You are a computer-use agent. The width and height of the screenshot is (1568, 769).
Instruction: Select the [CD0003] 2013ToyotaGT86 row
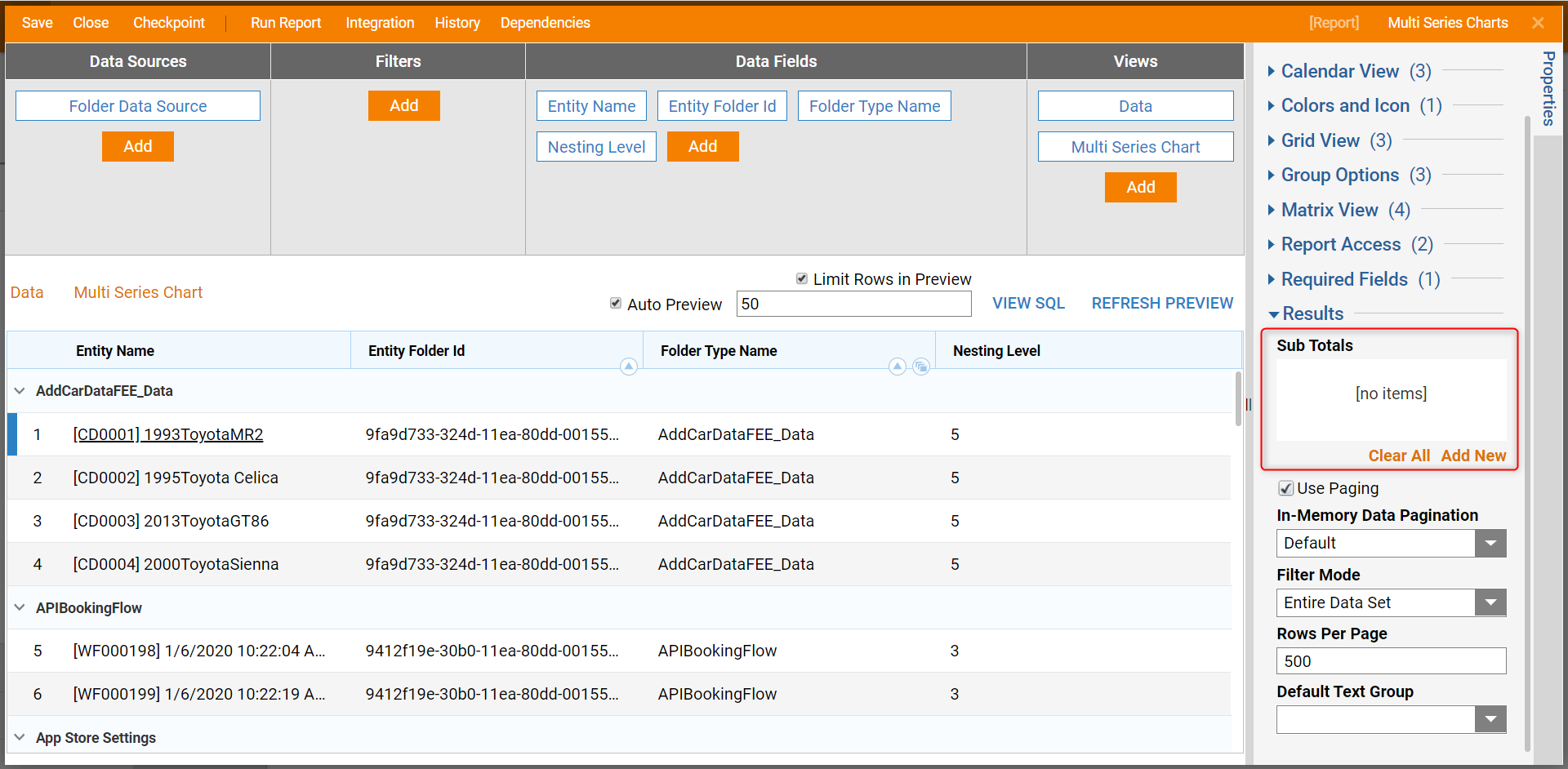[x=619, y=521]
